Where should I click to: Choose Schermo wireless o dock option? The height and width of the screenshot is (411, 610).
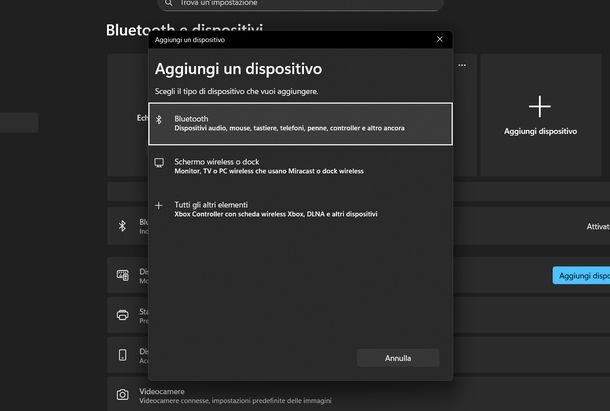click(x=300, y=166)
